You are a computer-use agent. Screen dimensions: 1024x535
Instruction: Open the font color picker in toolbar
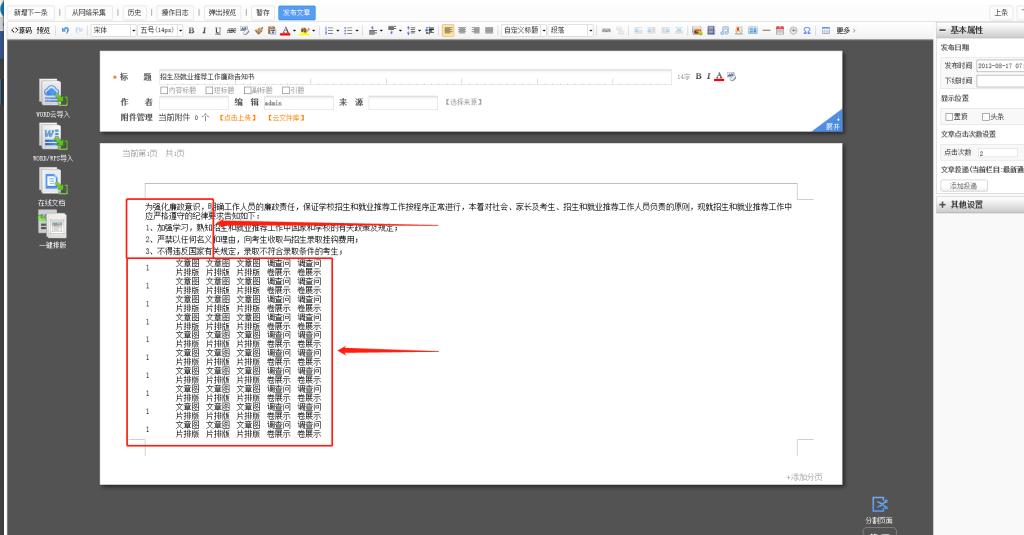coord(286,31)
